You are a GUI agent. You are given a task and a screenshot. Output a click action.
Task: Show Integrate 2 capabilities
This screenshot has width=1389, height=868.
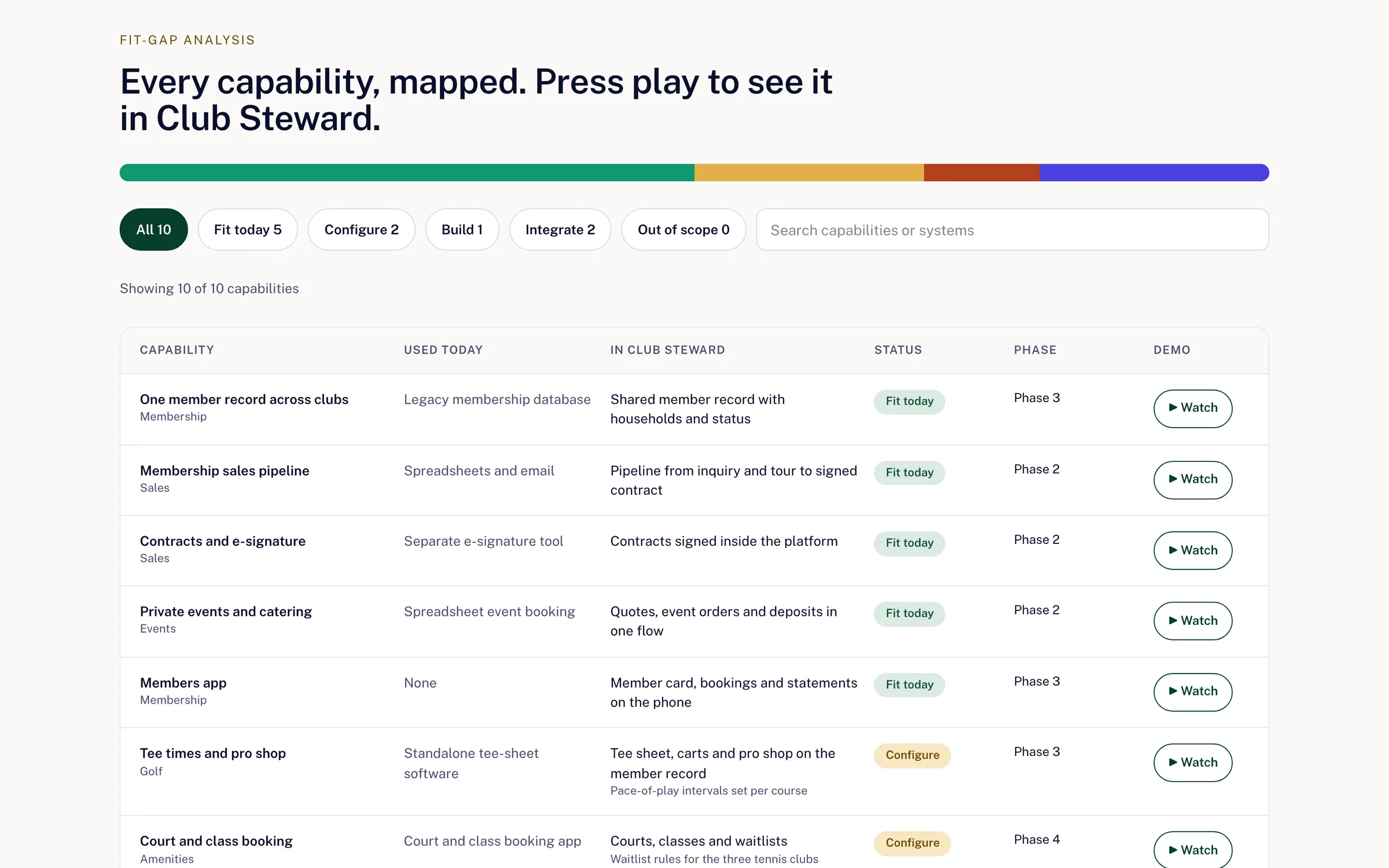[560, 230]
